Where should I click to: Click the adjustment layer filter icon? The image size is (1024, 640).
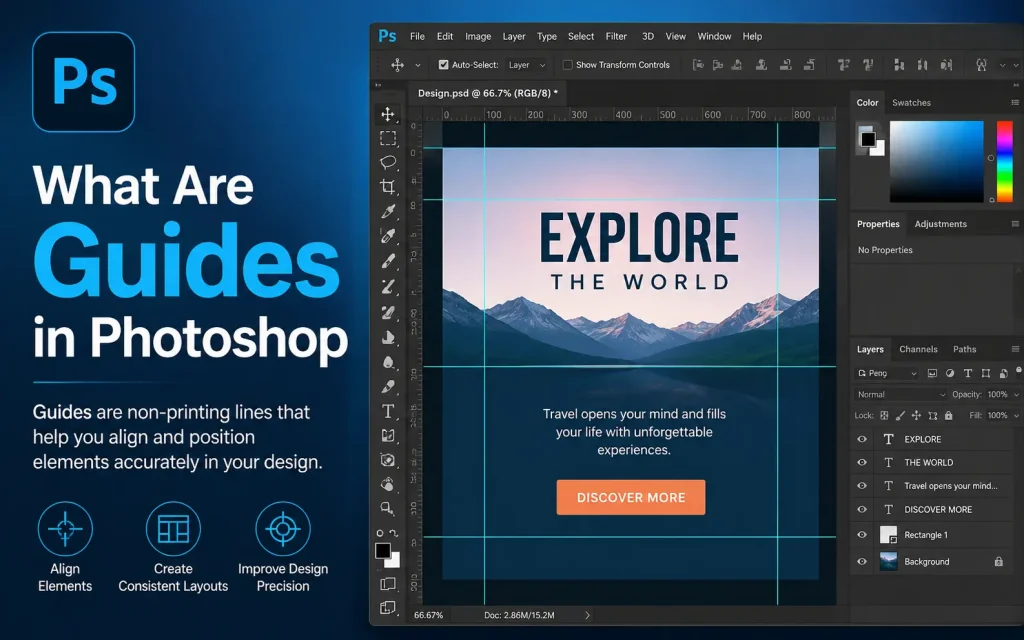point(950,374)
